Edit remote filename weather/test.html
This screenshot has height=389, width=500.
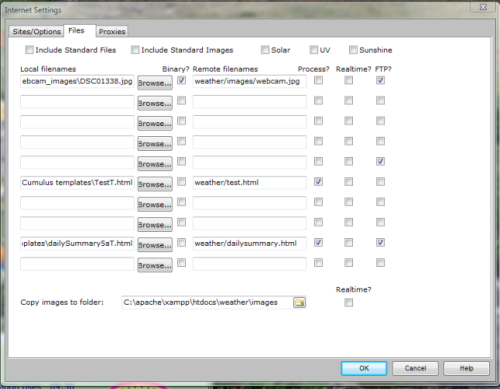coord(249,183)
